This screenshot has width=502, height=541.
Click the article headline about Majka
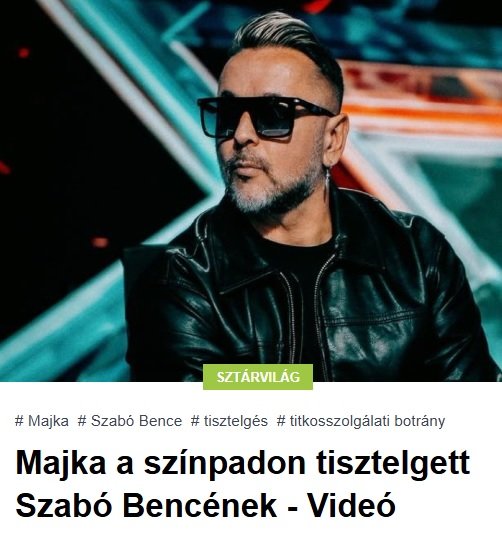click(243, 484)
